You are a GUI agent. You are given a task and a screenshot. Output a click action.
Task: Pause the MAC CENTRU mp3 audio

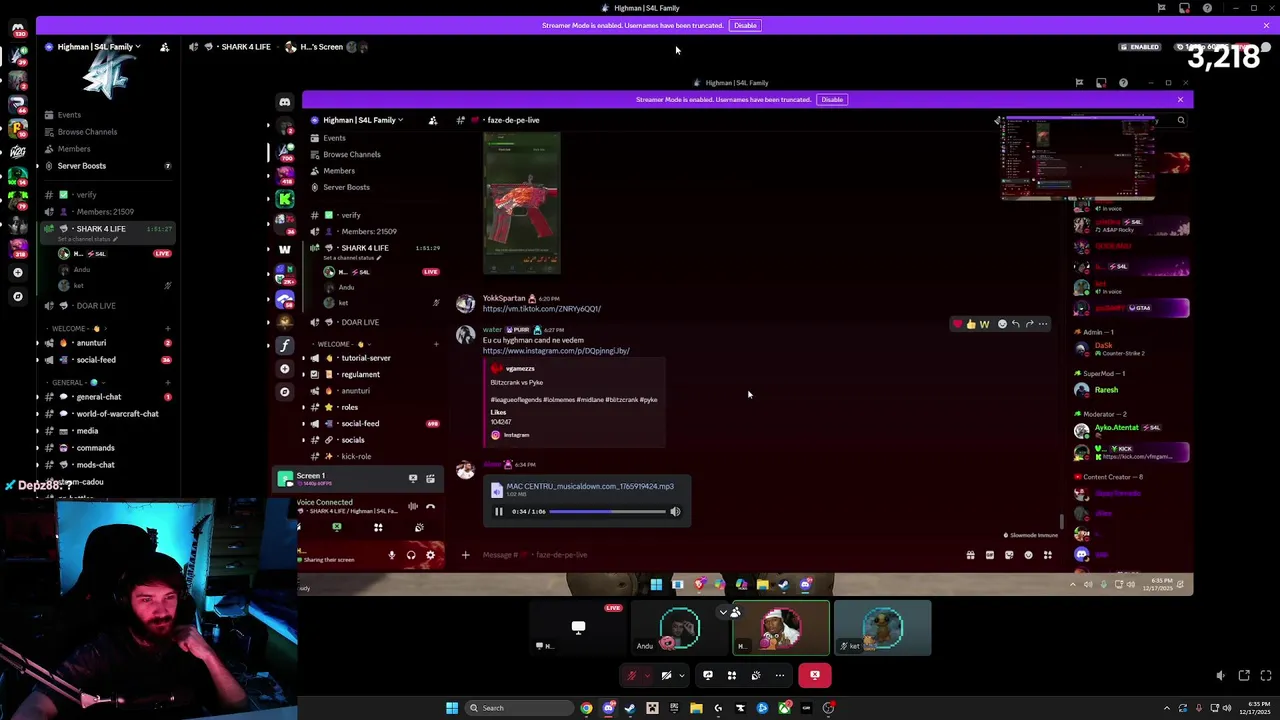pos(498,512)
